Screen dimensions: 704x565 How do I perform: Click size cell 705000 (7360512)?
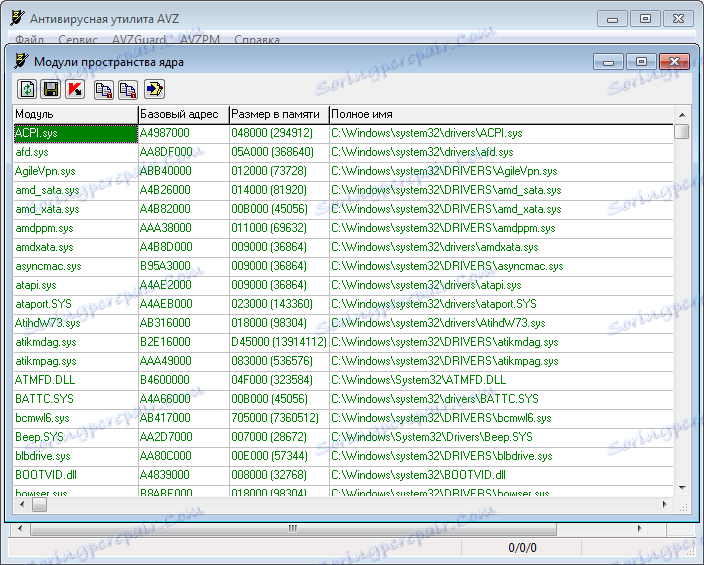[x=275, y=419]
